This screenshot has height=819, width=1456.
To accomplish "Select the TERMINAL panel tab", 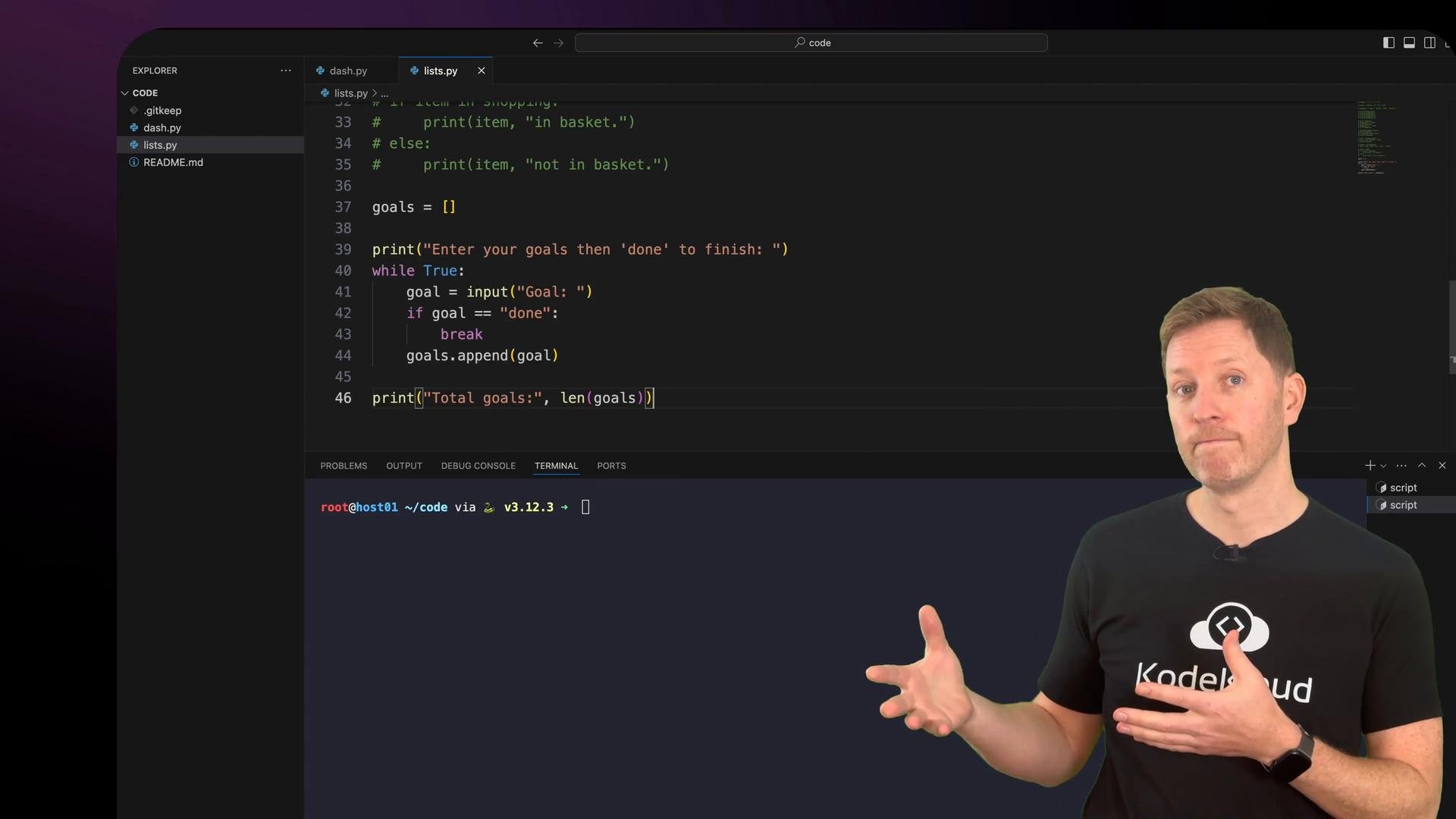I will [x=556, y=466].
